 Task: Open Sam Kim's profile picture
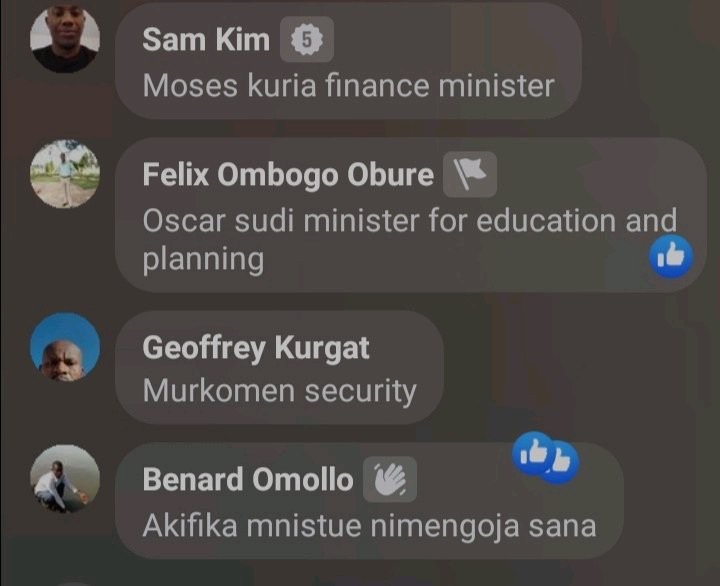pos(65,39)
